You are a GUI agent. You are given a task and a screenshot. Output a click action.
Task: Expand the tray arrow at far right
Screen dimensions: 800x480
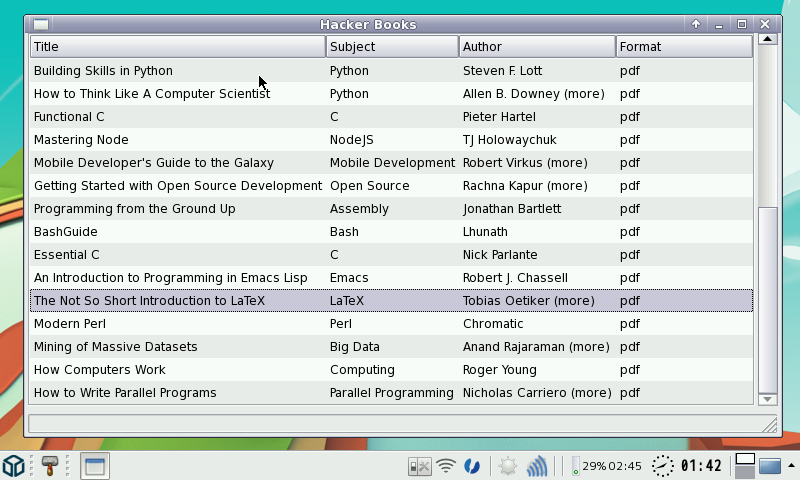click(x=791, y=465)
